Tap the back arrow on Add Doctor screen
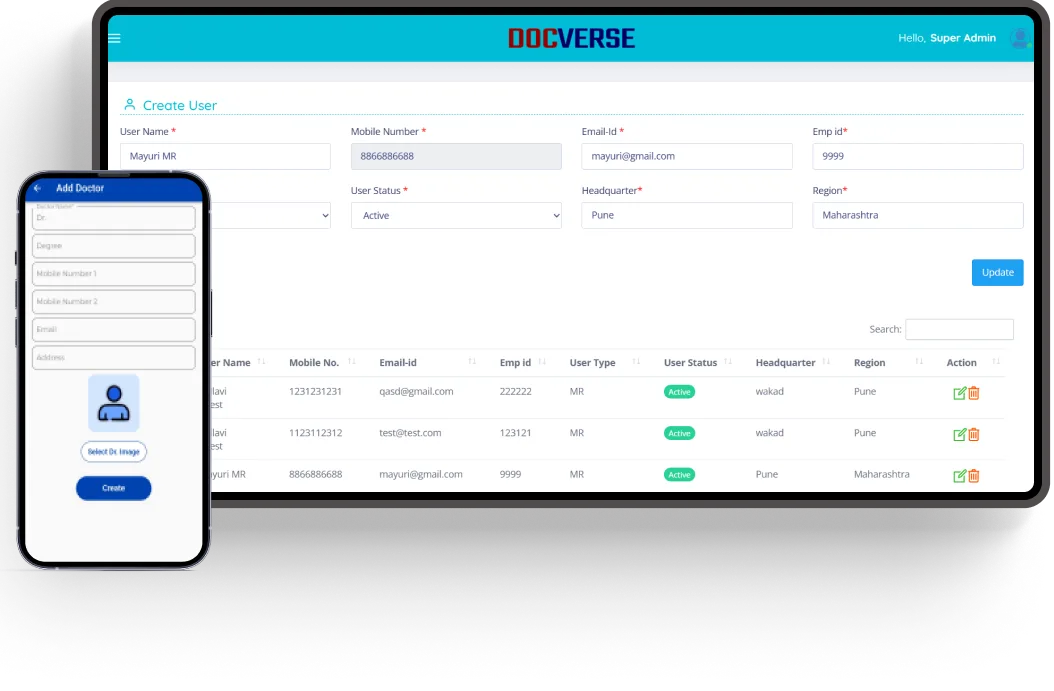 coord(38,188)
